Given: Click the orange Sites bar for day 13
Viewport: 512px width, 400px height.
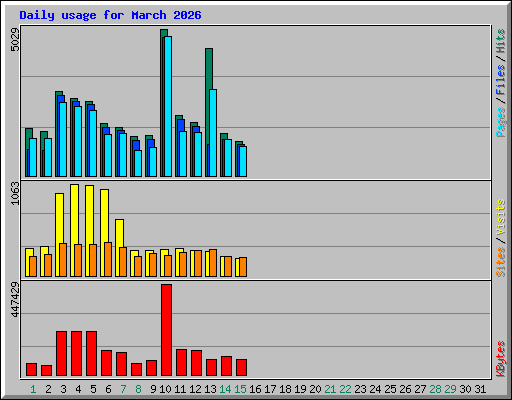Looking at the screenshot, I should [x=213, y=263].
